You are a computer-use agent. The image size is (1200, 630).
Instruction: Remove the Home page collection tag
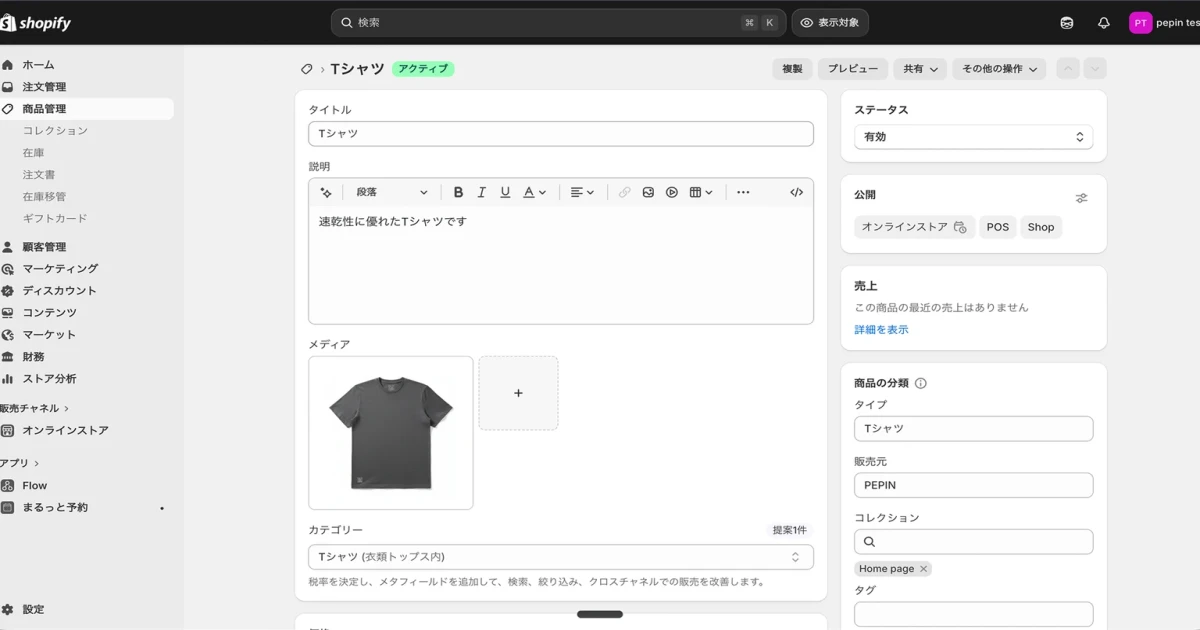click(x=923, y=568)
